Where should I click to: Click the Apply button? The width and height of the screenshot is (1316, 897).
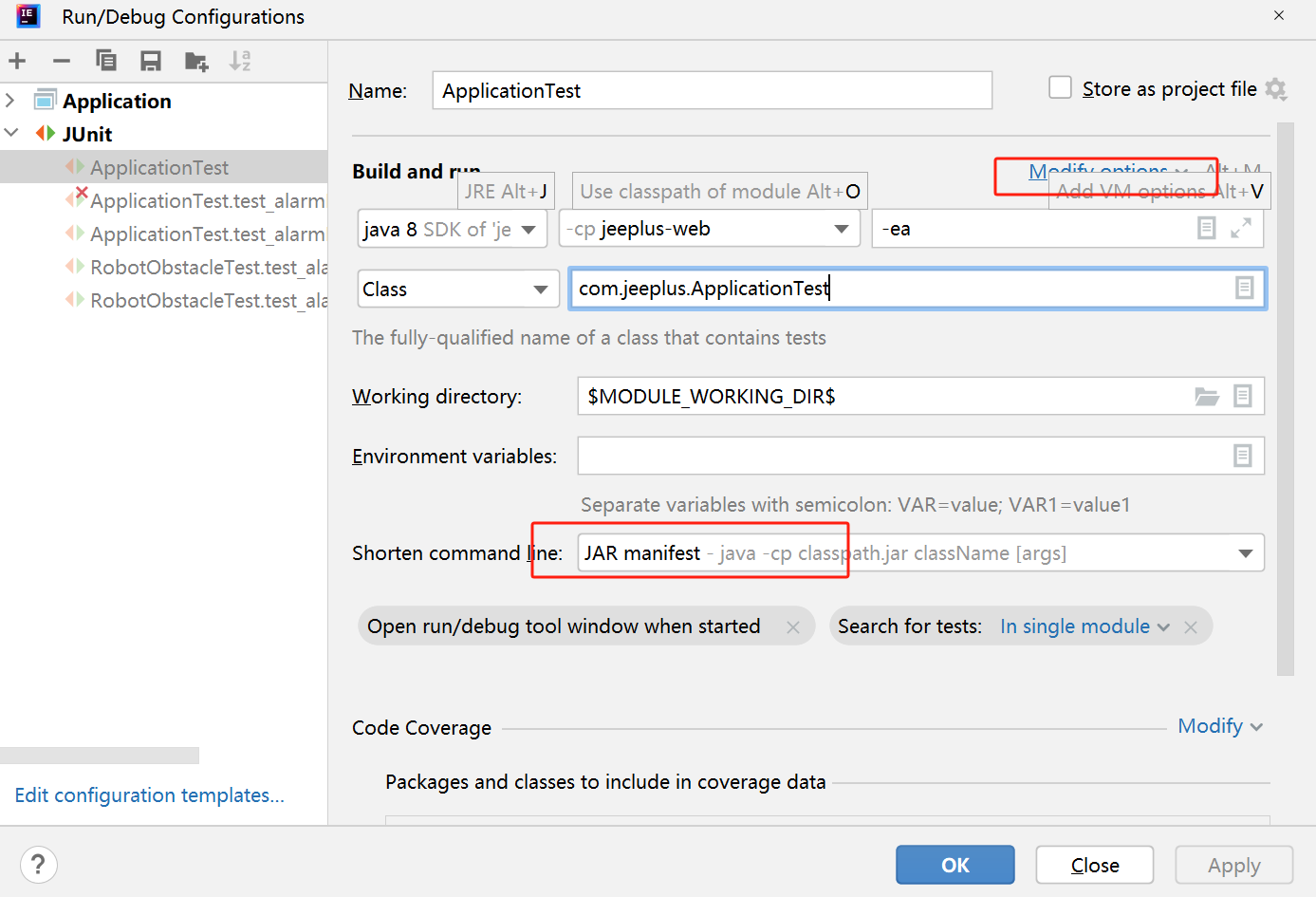pos(1234,865)
